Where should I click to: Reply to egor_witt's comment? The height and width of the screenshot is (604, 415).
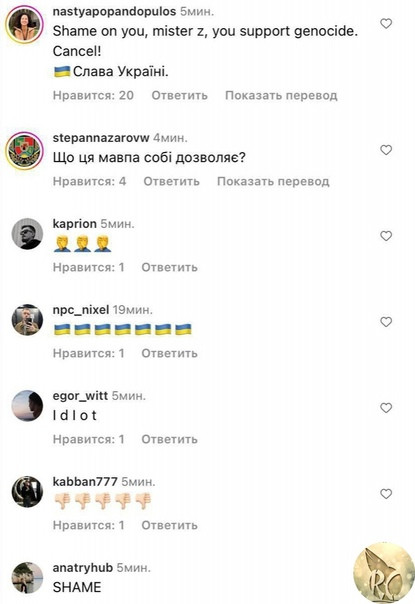point(170,439)
